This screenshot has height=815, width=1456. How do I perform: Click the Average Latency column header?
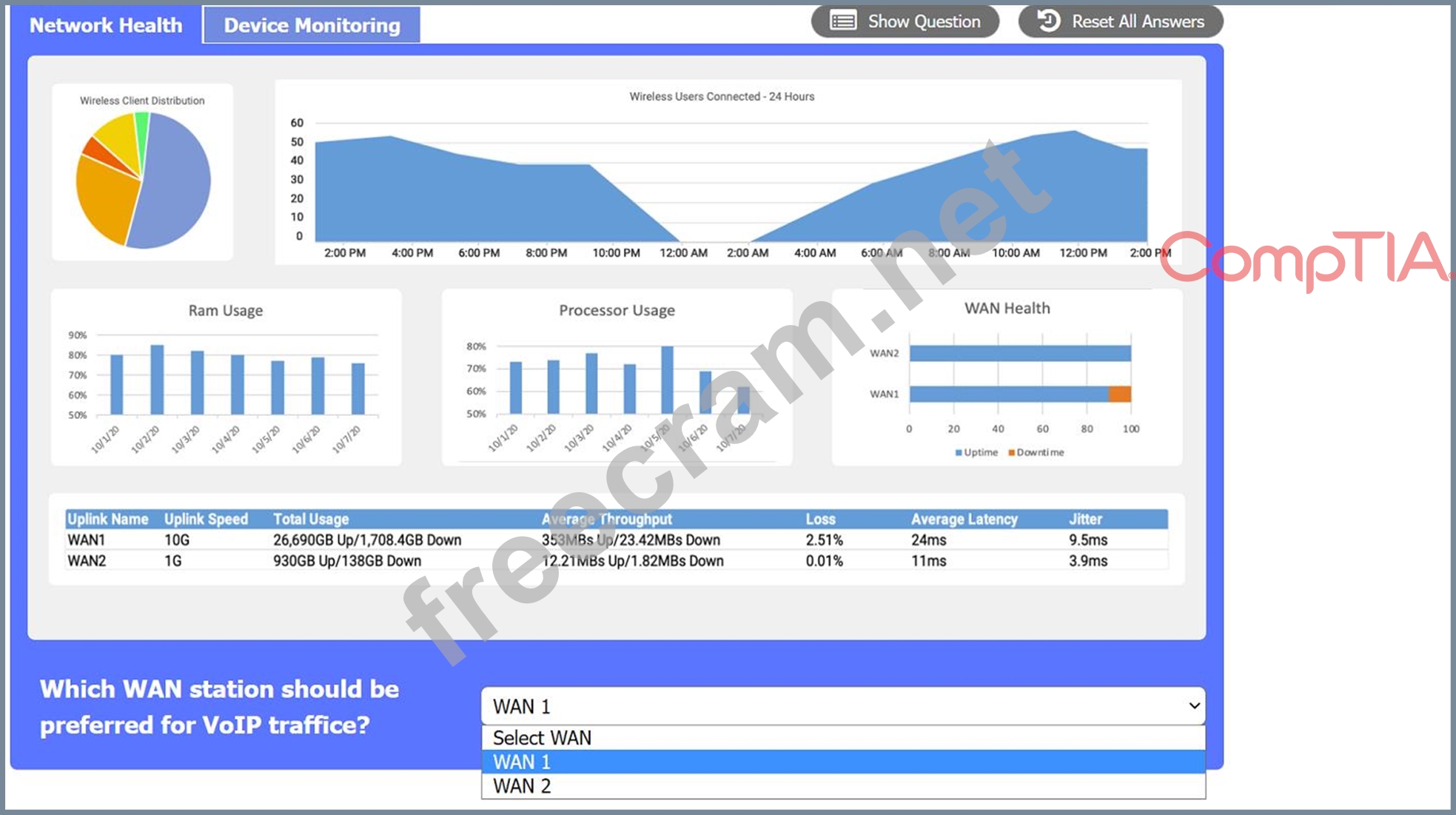coord(964,519)
